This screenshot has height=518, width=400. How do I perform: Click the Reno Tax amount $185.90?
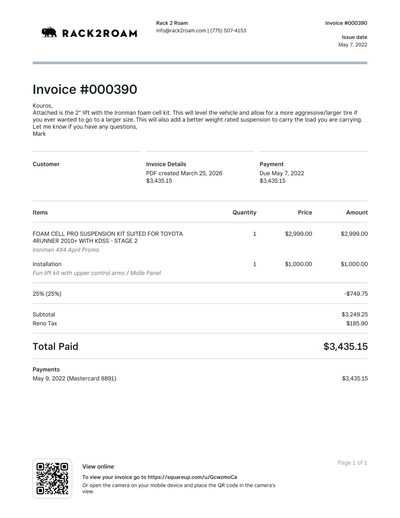click(x=357, y=323)
